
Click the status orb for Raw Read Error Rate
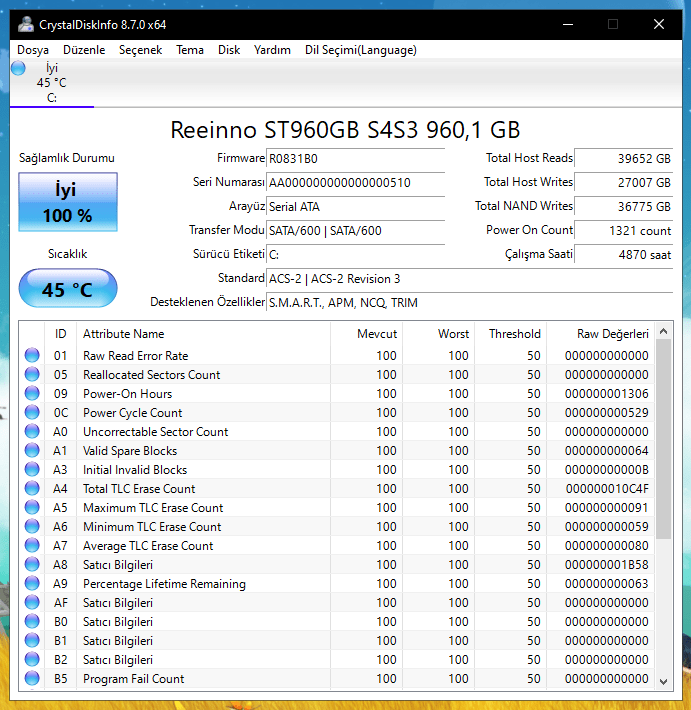32,356
